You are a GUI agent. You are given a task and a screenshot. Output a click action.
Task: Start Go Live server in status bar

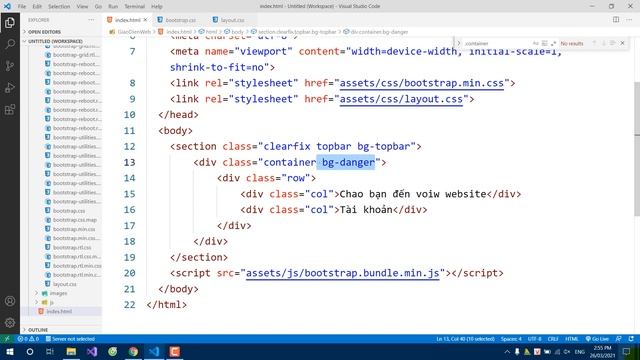[597, 339]
